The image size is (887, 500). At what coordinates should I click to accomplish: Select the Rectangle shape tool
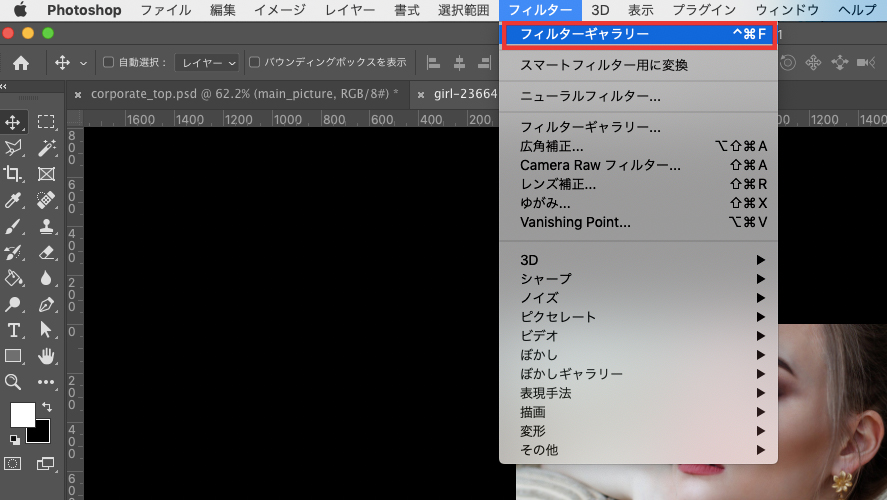point(13,356)
